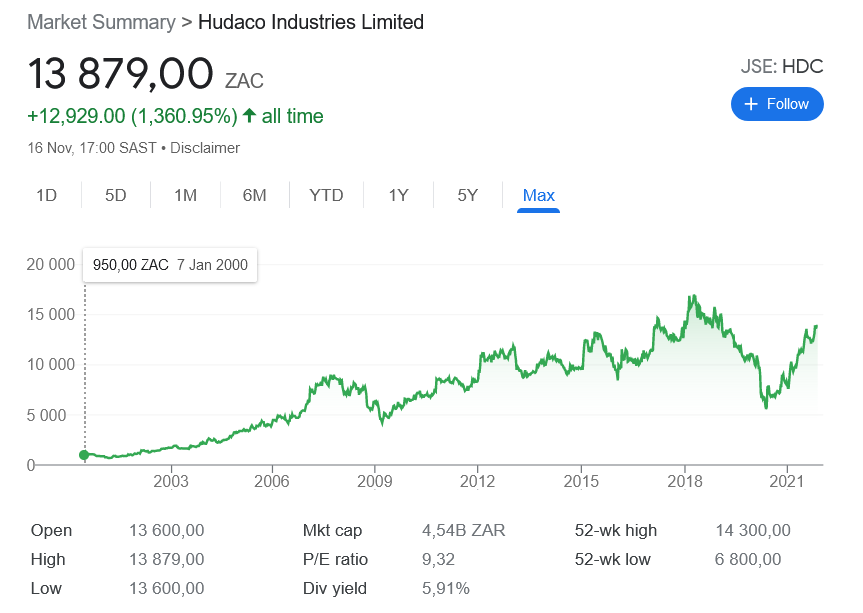Click the 2006 x-axis label
The width and height of the screenshot is (863, 613).
(271, 481)
